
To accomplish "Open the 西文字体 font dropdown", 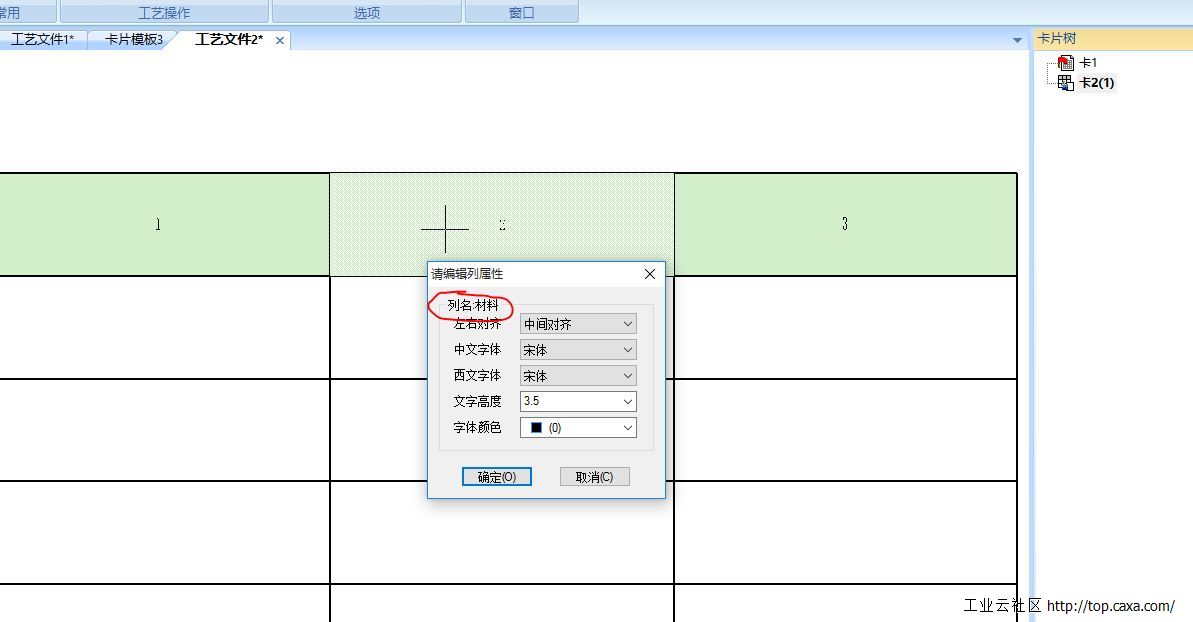I will tap(578, 376).
